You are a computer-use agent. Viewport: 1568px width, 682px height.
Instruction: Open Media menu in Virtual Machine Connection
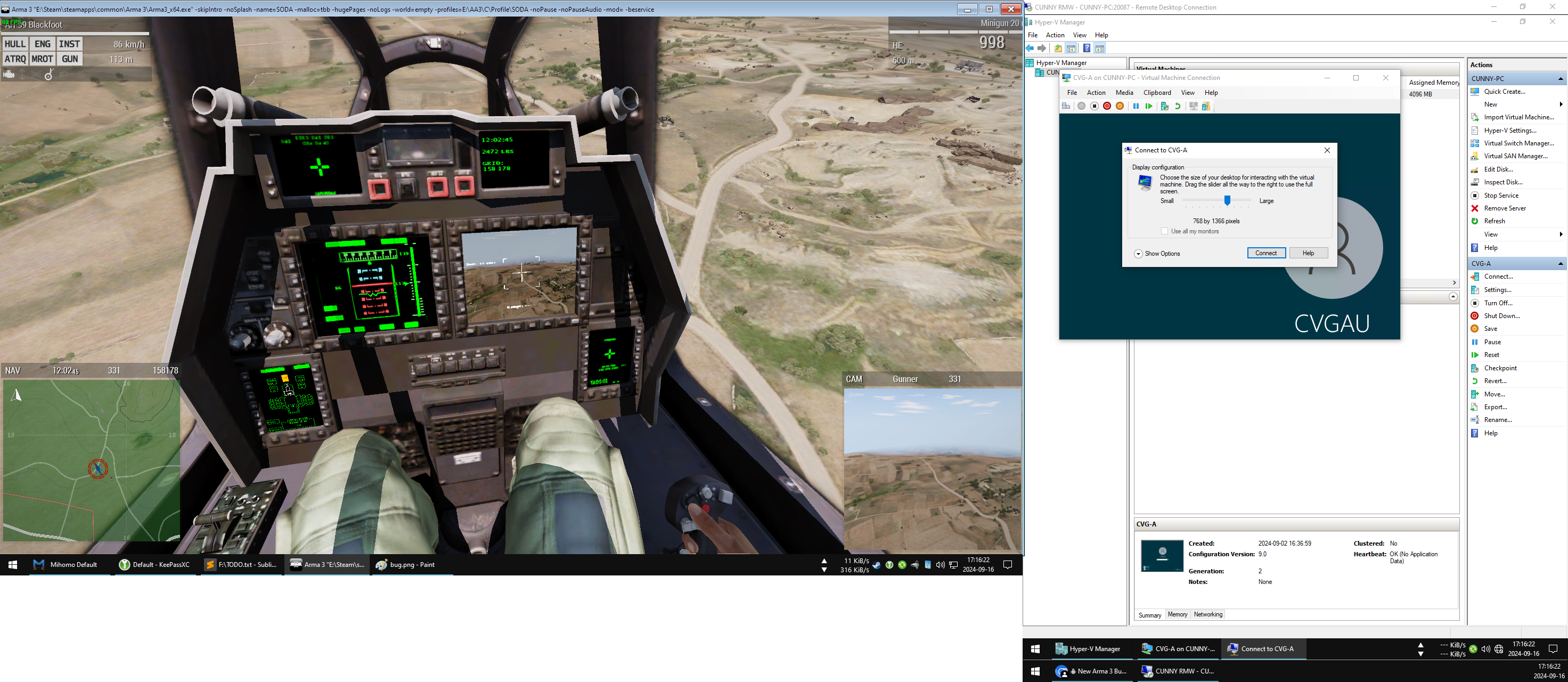click(1124, 93)
